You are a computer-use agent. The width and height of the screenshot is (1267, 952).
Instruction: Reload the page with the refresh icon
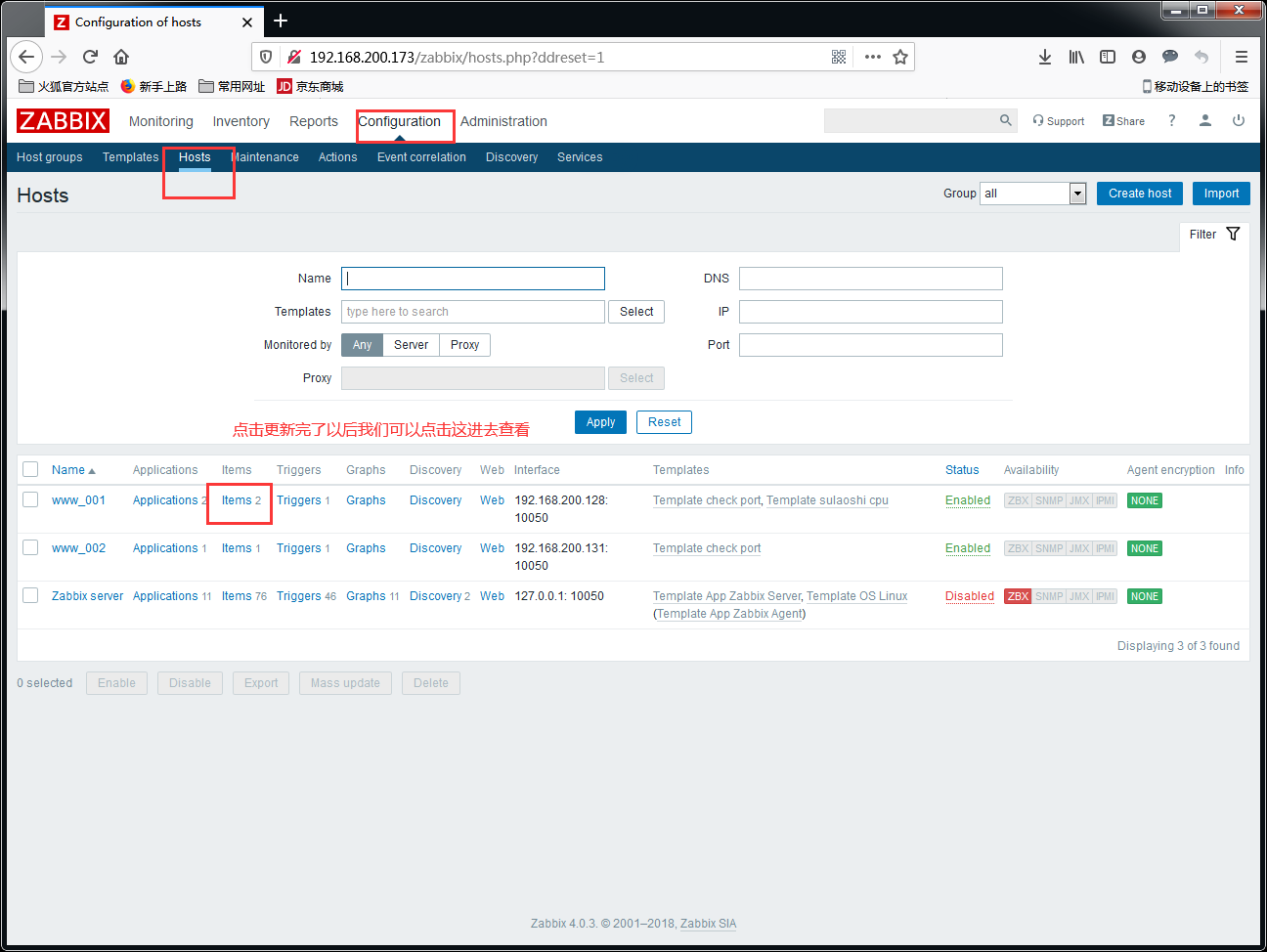90,57
